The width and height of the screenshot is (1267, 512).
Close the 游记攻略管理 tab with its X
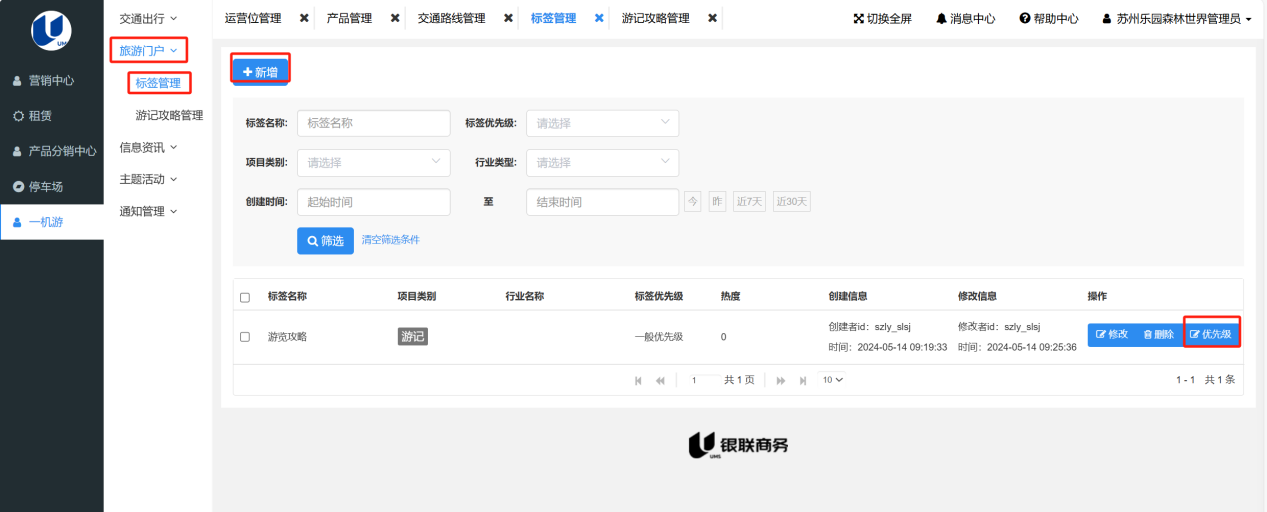point(712,18)
